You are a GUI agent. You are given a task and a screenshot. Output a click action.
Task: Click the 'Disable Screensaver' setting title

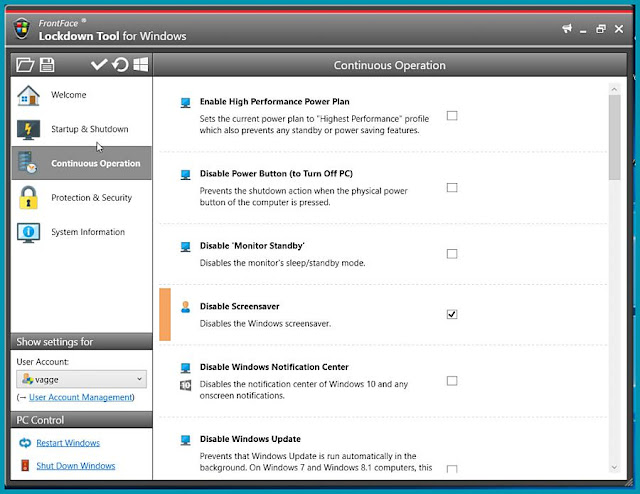tap(240, 307)
